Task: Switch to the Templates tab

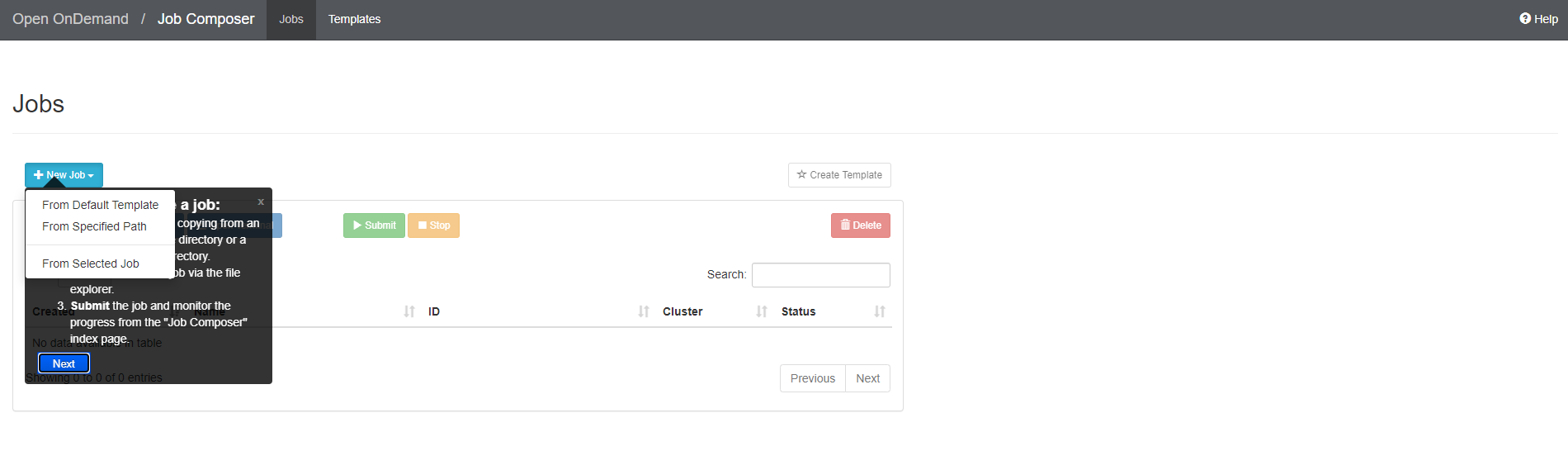Action: point(355,19)
